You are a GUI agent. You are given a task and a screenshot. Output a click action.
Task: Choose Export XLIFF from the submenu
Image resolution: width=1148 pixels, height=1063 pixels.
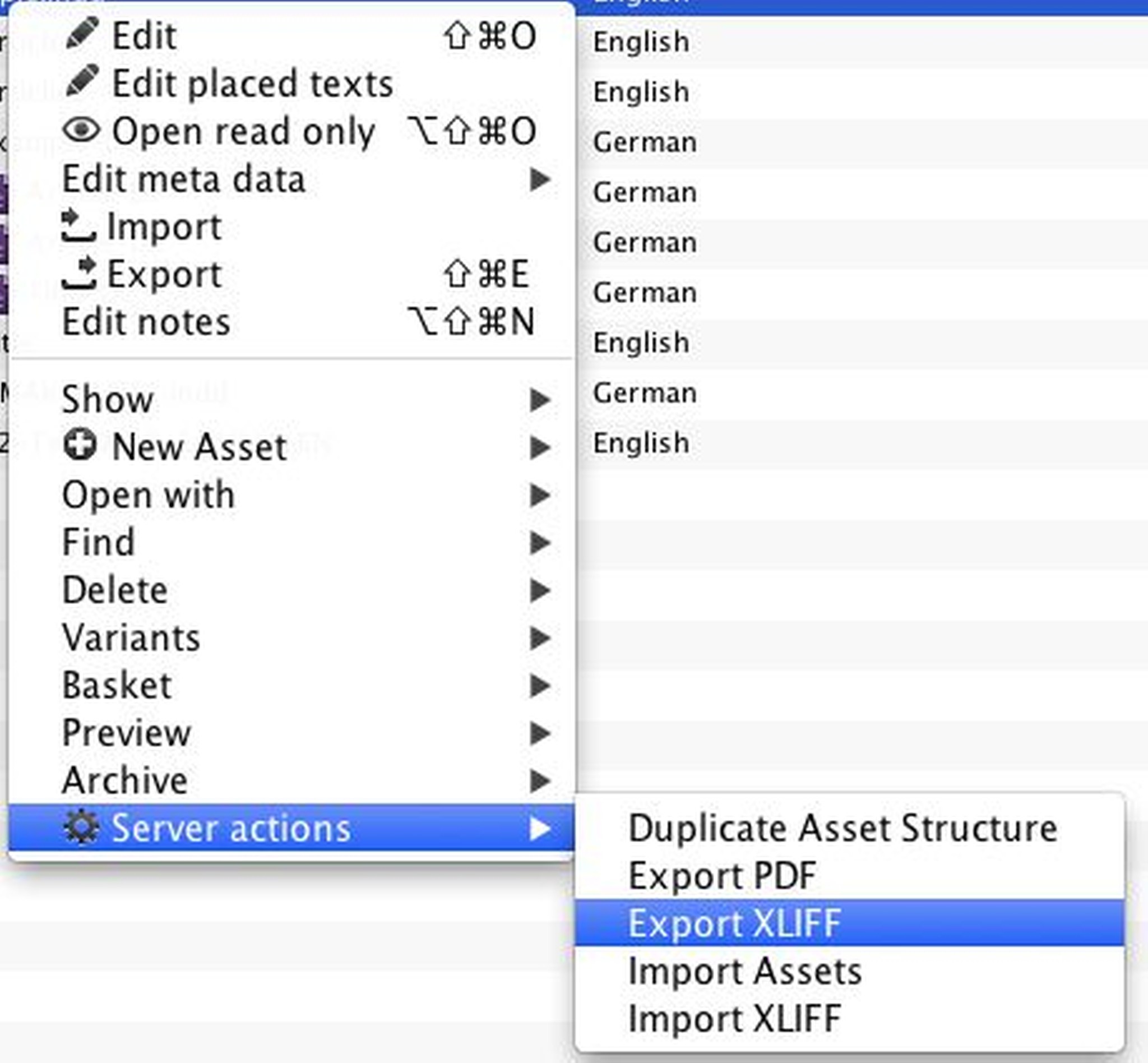[x=734, y=923]
